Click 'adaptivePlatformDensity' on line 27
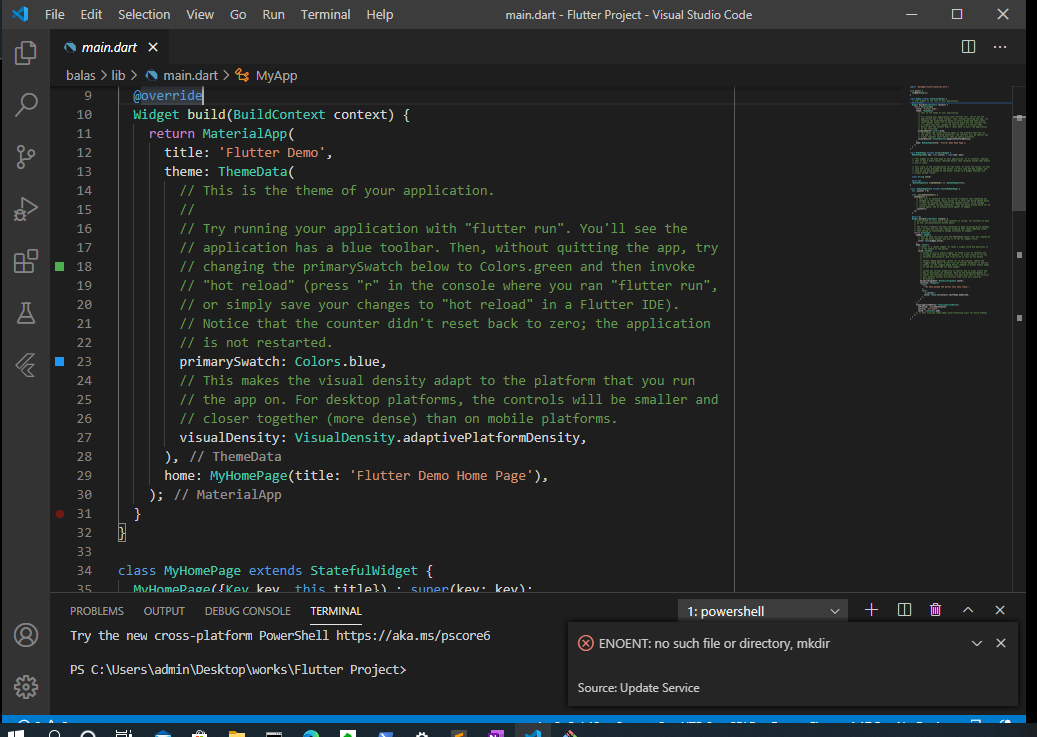This screenshot has width=1037, height=737. tap(491, 438)
